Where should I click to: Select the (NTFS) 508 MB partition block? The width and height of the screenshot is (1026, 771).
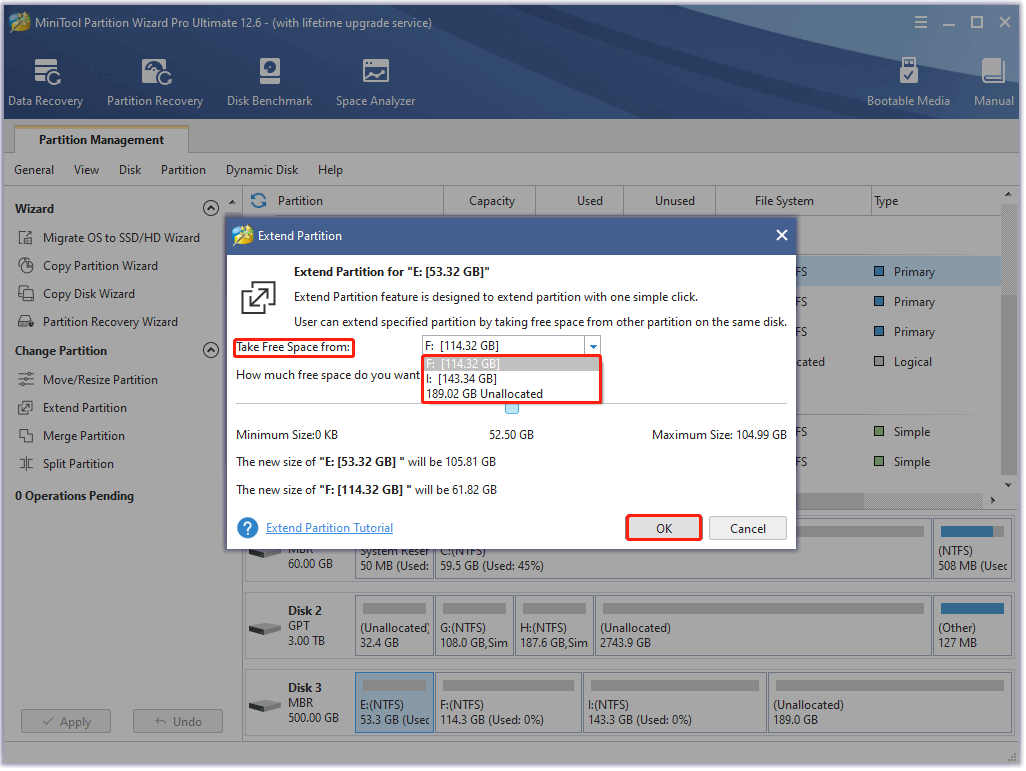pyautogui.click(x=972, y=549)
